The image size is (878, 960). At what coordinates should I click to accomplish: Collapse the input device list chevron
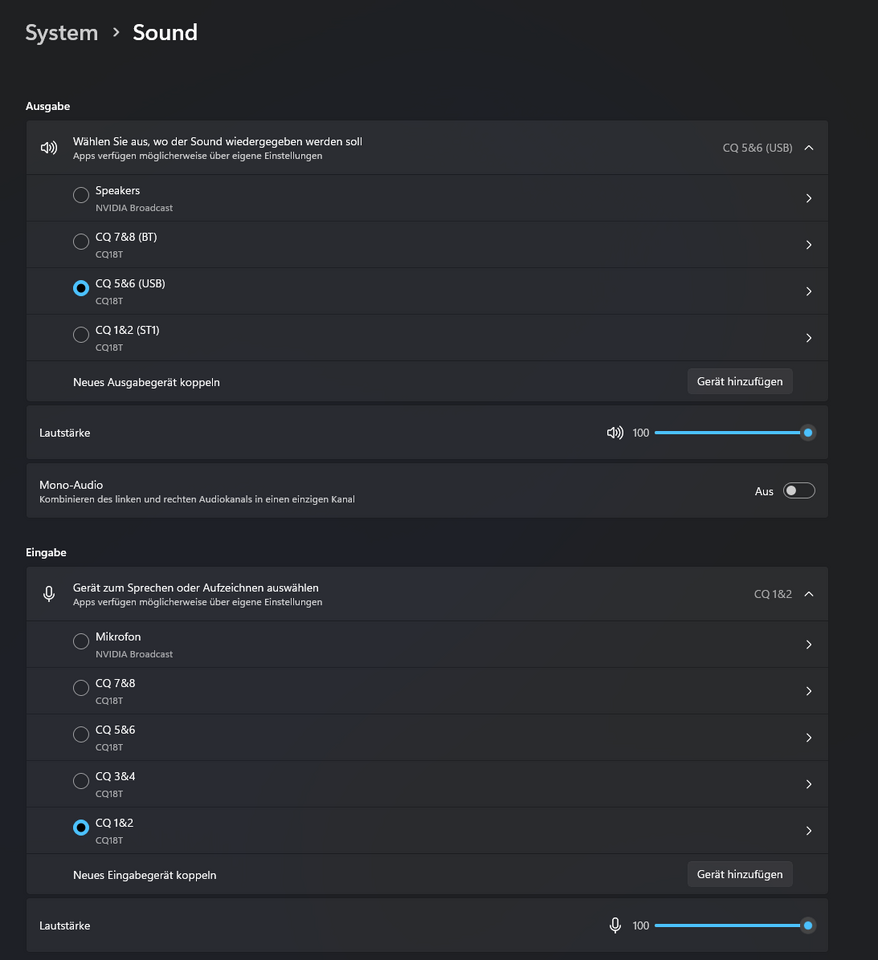pyautogui.click(x=809, y=594)
